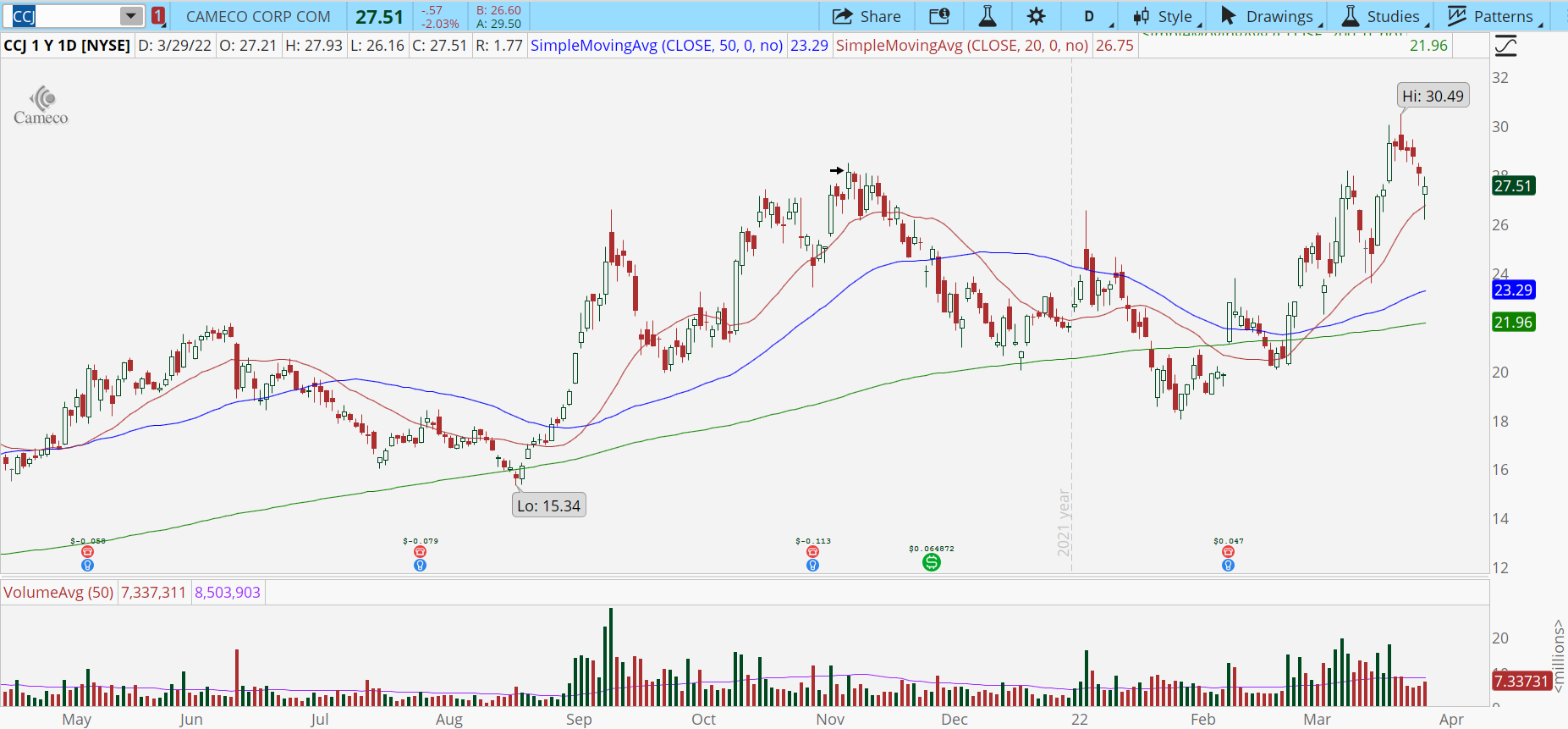Viewport: 1568px width, 729px height.
Task: Click the range value R: 1.77
Action: click(x=499, y=46)
